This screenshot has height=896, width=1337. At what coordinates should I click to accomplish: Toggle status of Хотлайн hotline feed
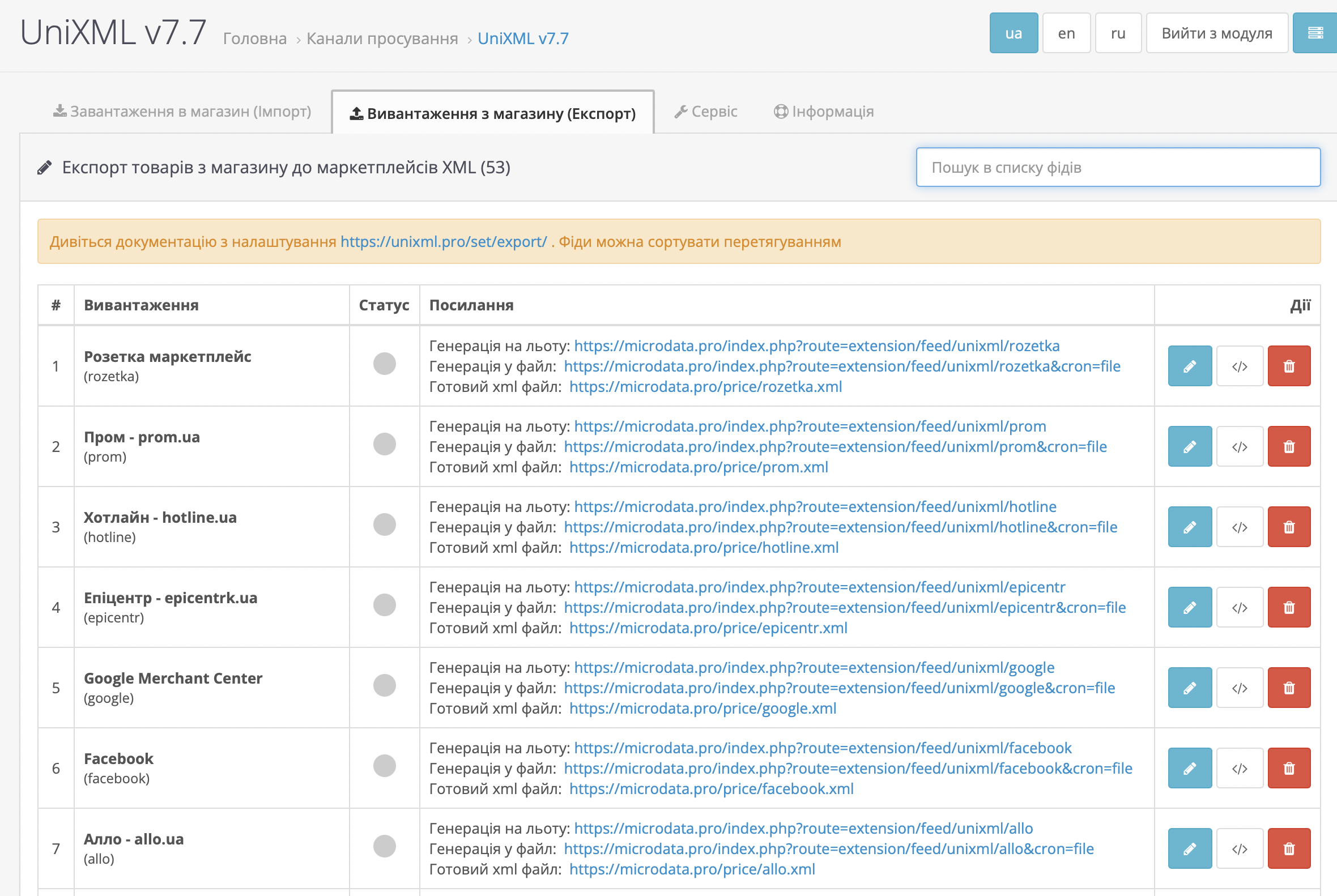pos(384,524)
